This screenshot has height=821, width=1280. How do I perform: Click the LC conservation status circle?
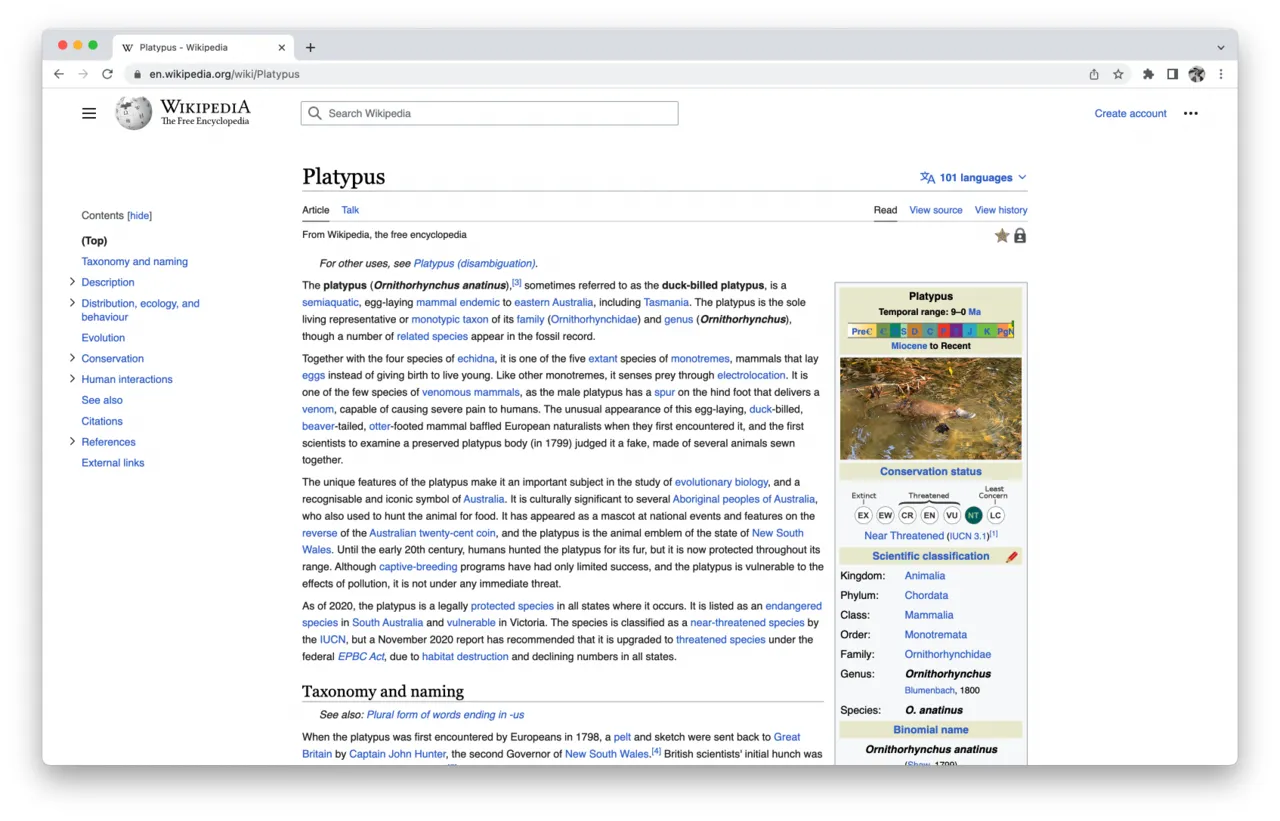click(x=995, y=516)
